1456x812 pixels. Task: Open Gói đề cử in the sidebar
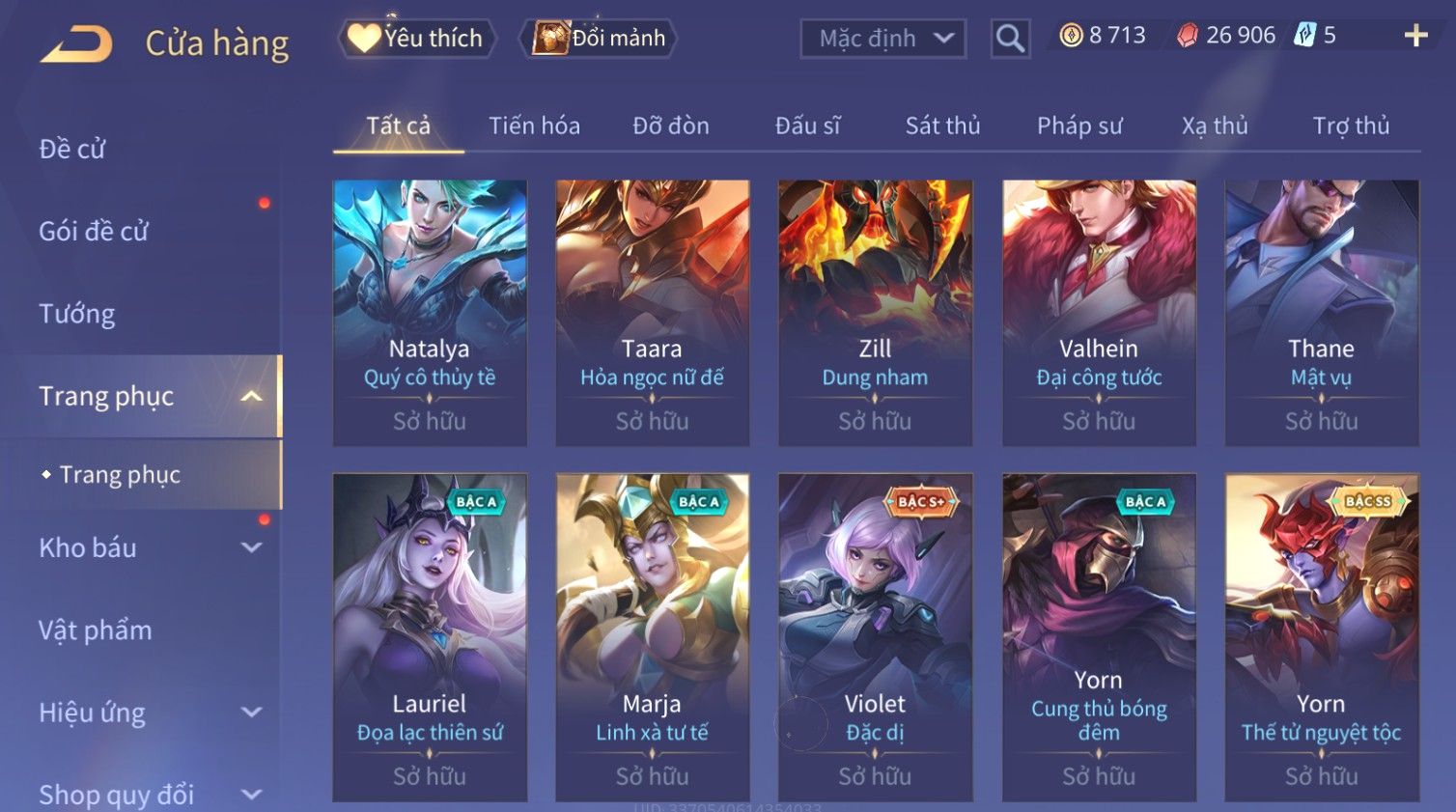pyautogui.click(x=94, y=231)
